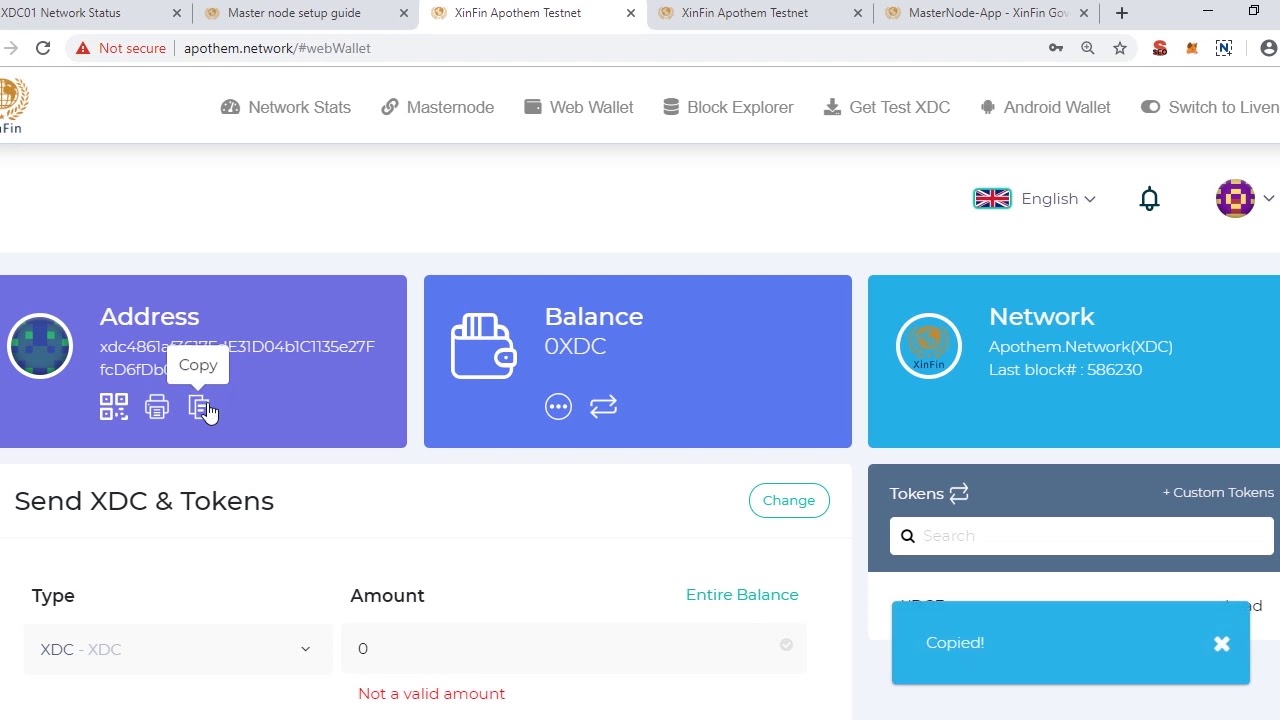This screenshot has width=1280, height=720.
Task: Open the notifications bell
Action: [1150, 199]
